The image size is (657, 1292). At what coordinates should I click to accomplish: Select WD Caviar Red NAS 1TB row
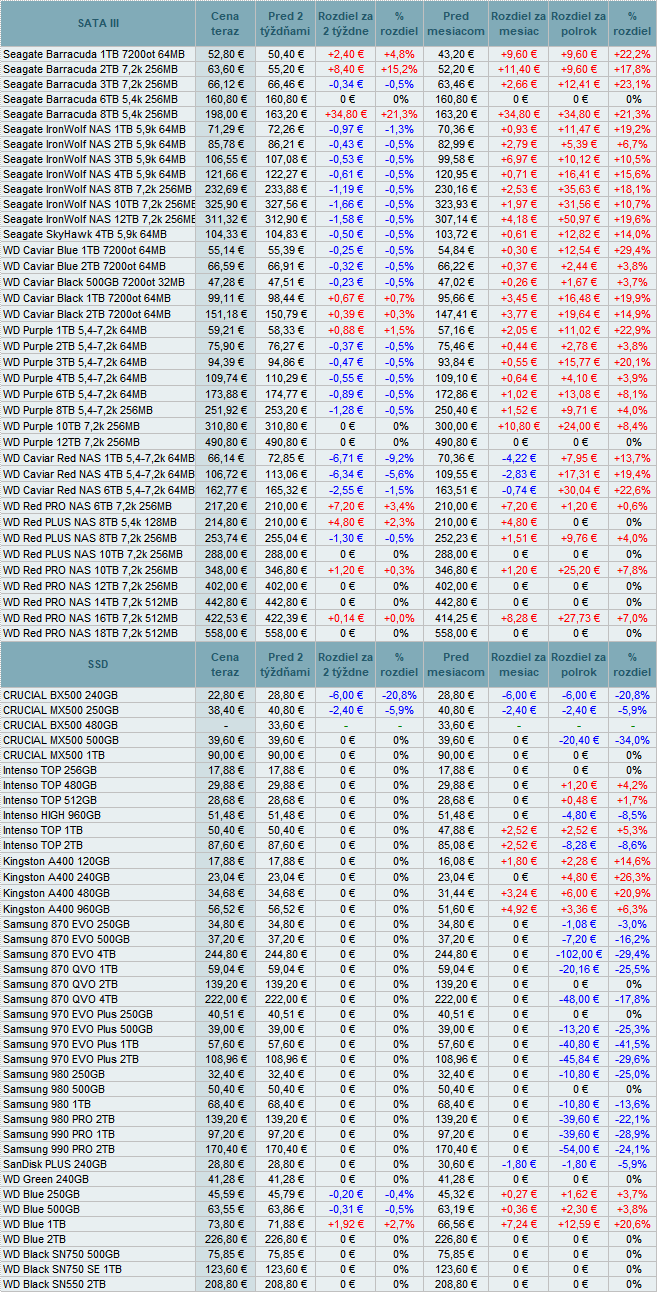(328, 457)
